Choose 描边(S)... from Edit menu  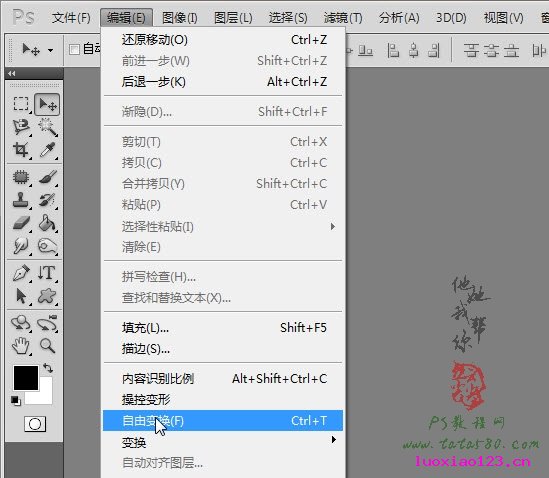pyautogui.click(x=223, y=349)
